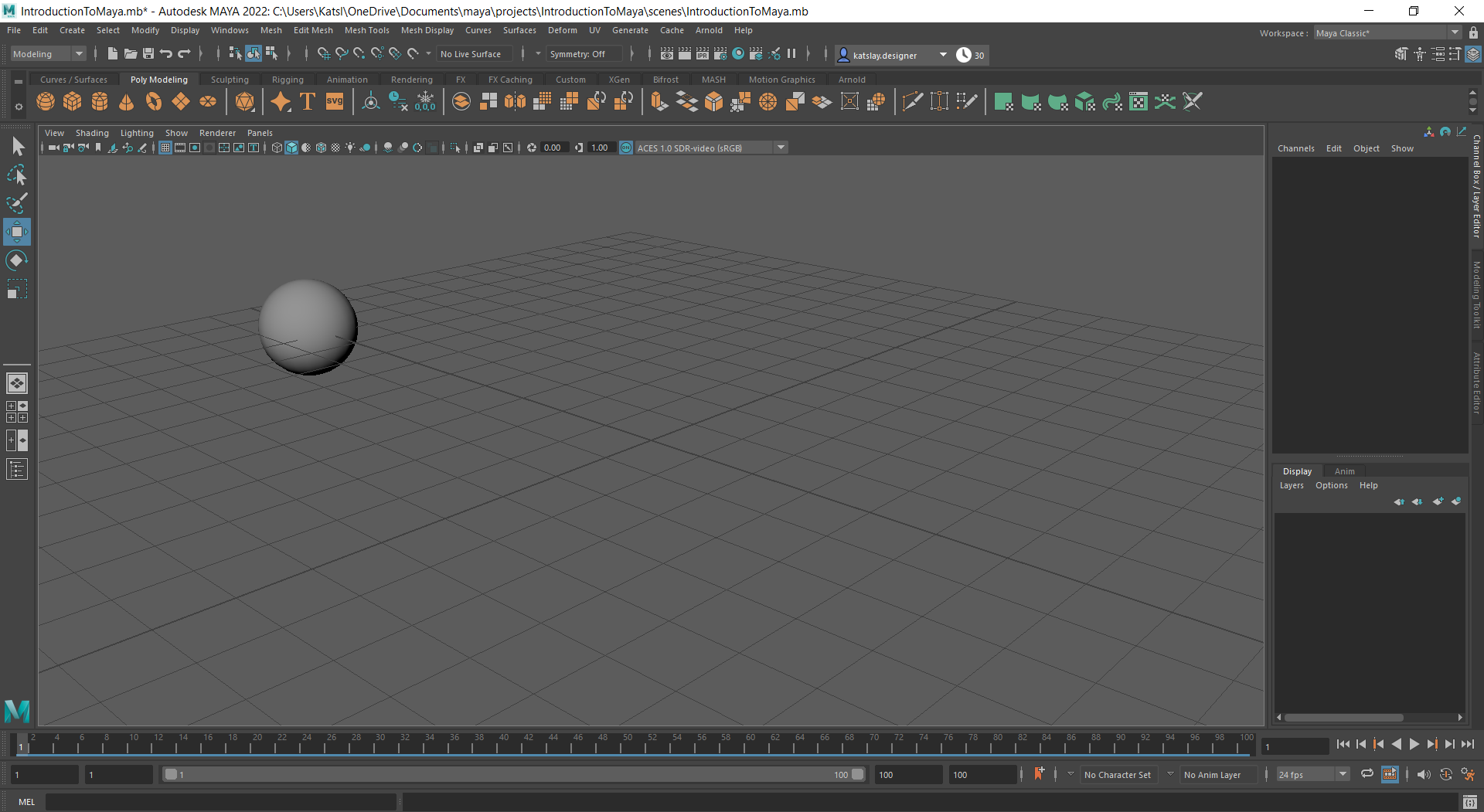Activate the Scale tool in toolbox
Viewport: 1484px width, 812px height.
(x=17, y=289)
